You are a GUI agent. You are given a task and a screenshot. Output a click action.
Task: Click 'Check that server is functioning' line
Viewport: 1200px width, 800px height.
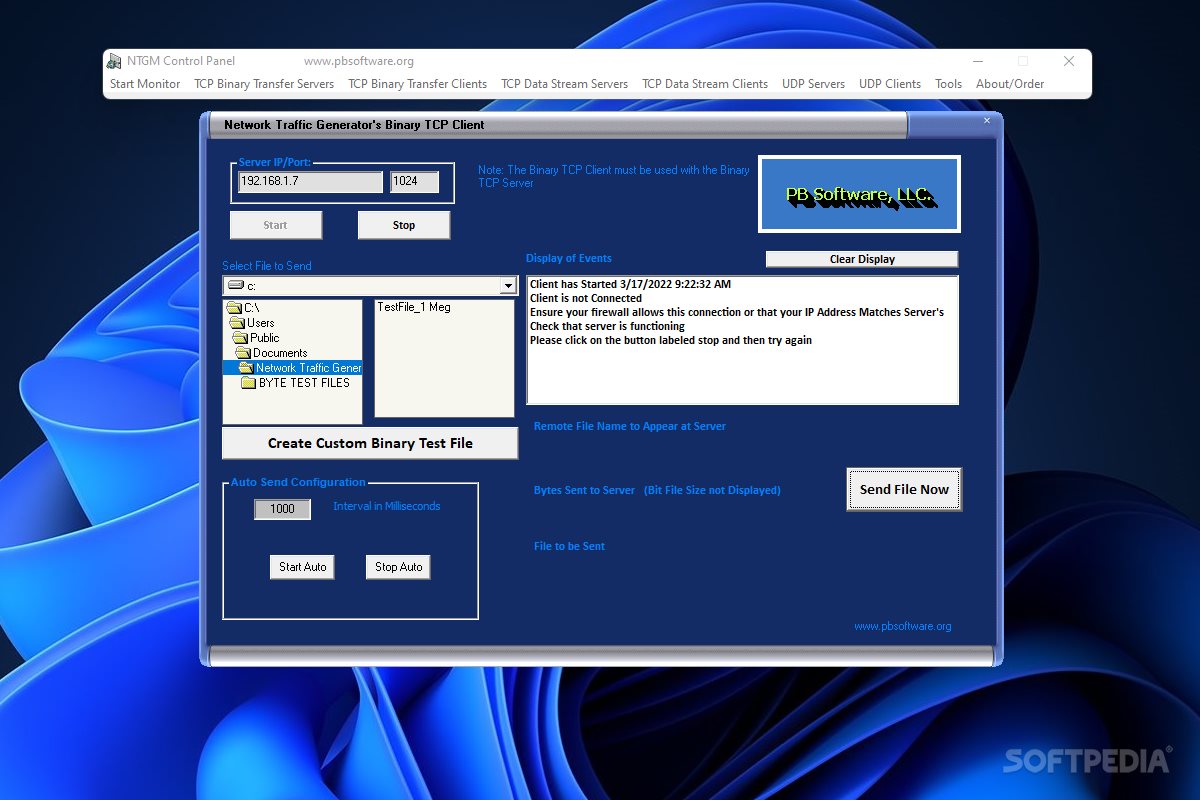[x=607, y=326]
